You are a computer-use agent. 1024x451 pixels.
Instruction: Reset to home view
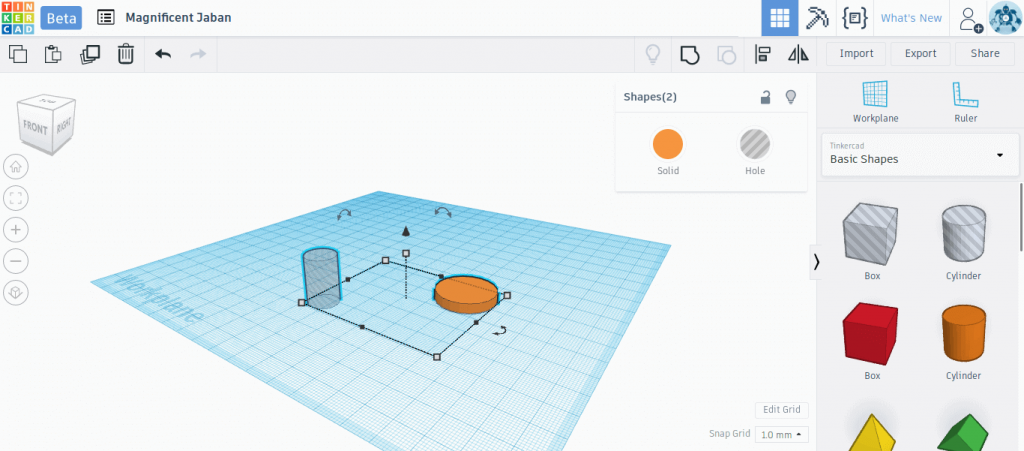pyautogui.click(x=16, y=167)
